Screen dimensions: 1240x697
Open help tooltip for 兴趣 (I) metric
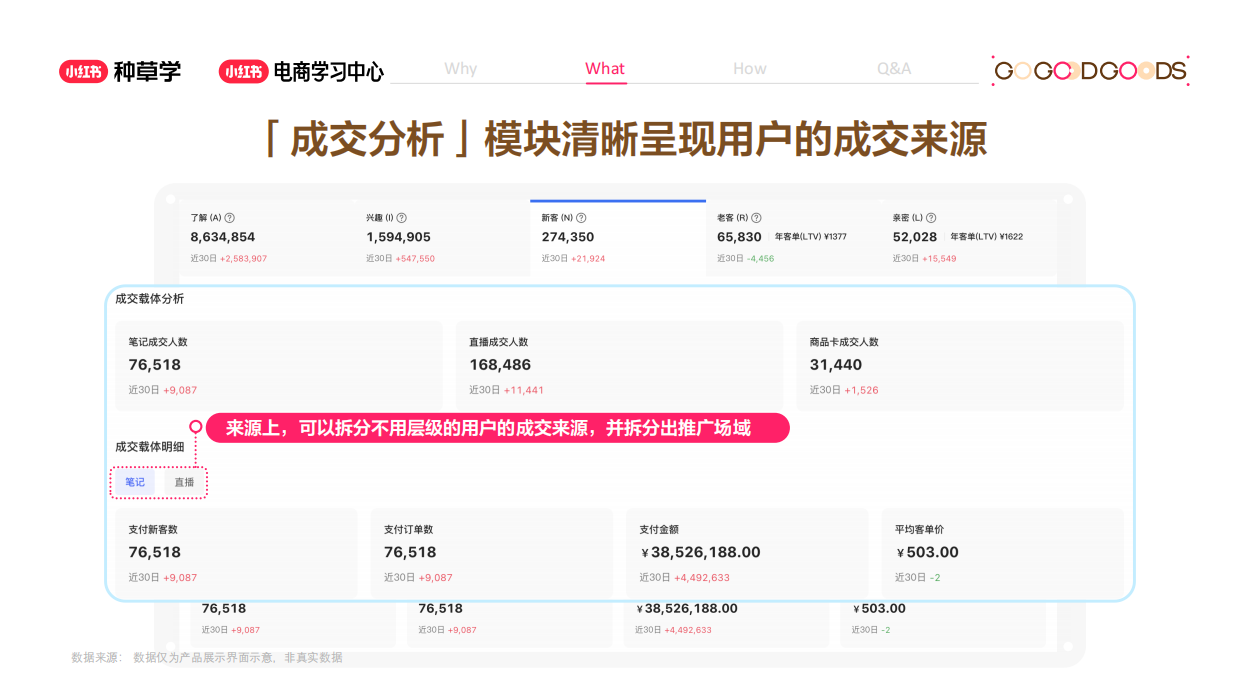(401, 217)
